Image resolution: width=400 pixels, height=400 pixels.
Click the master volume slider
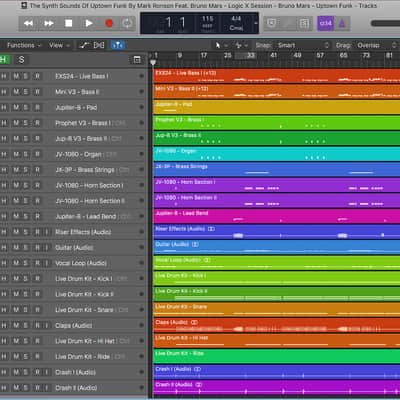click(385, 23)
